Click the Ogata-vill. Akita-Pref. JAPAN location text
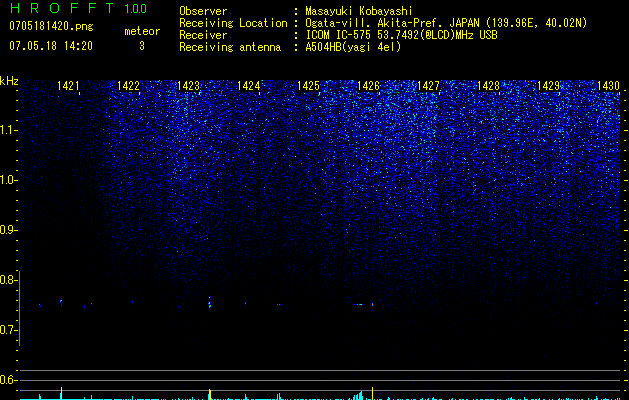Image resolution: width=629 pixels, height=400 pixels. click(446, 23)
